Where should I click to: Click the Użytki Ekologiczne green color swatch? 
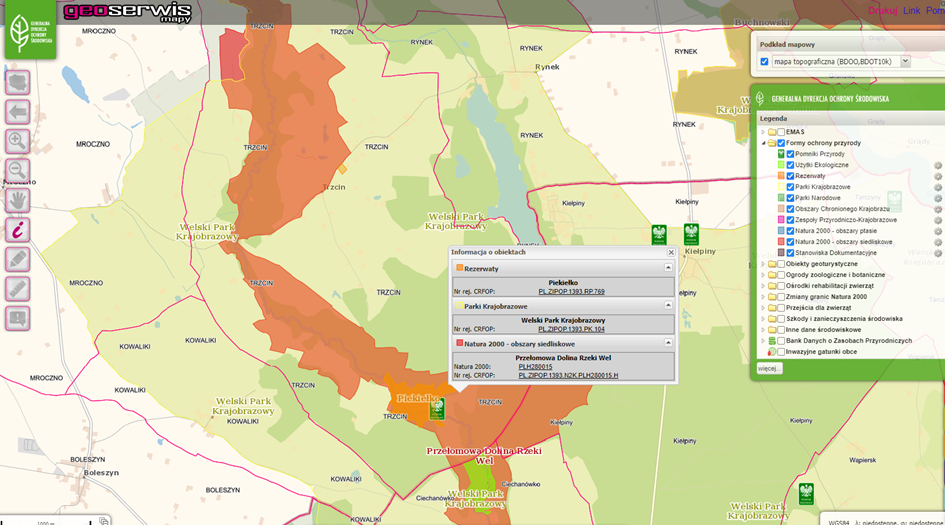tap(781, 165)
